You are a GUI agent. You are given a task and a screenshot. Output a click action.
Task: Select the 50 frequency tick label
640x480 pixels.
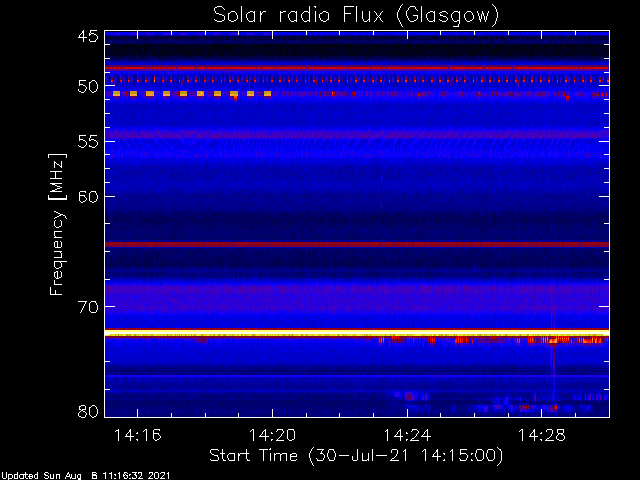pyautogui.click(x=88, y=87)
